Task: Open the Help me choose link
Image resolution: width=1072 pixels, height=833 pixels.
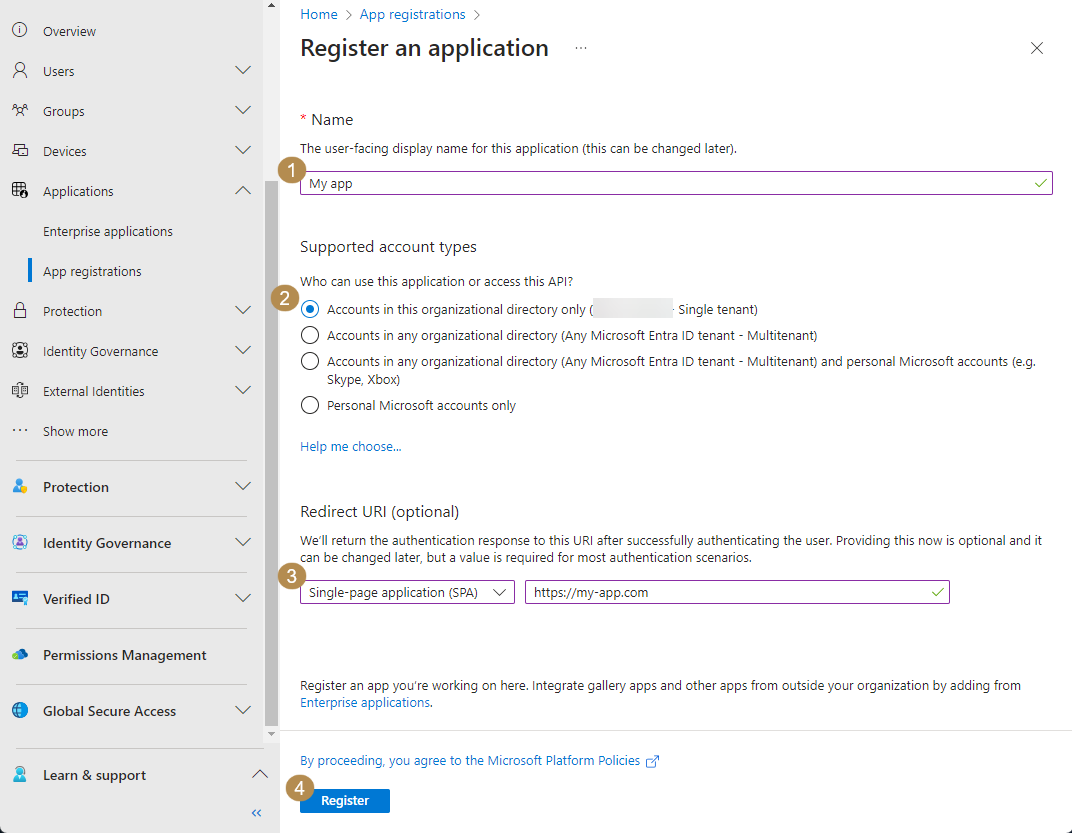Action: coord(350,447)
